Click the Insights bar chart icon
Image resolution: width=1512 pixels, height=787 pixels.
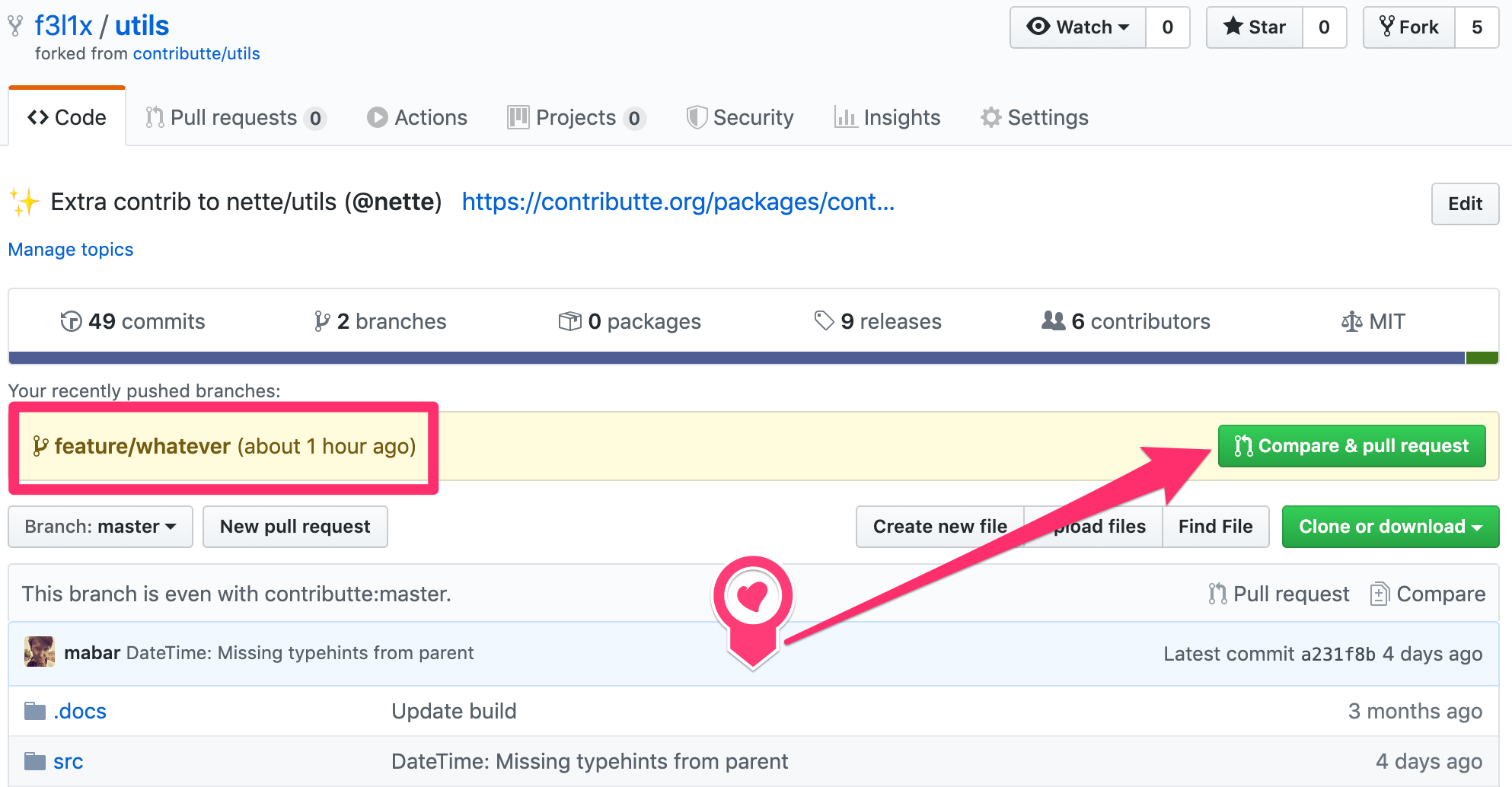click(845, 116)
